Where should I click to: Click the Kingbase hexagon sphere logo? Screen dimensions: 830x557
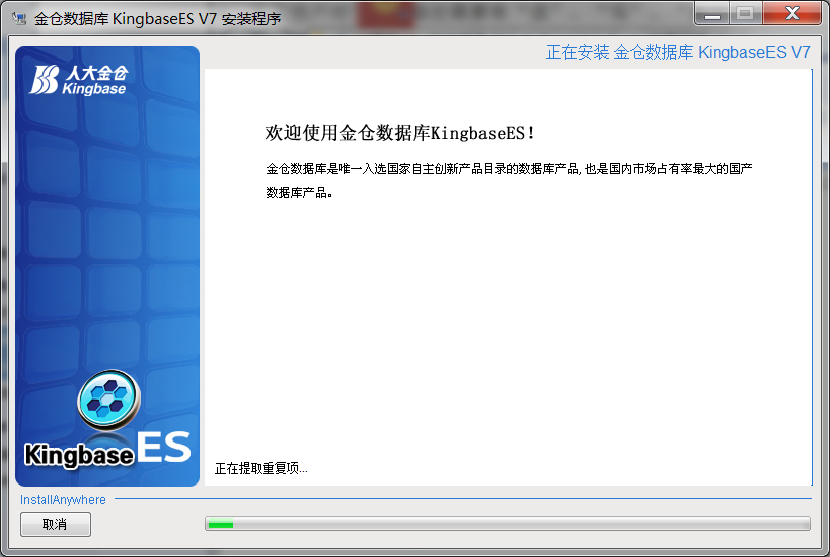[x=109, y=400]
